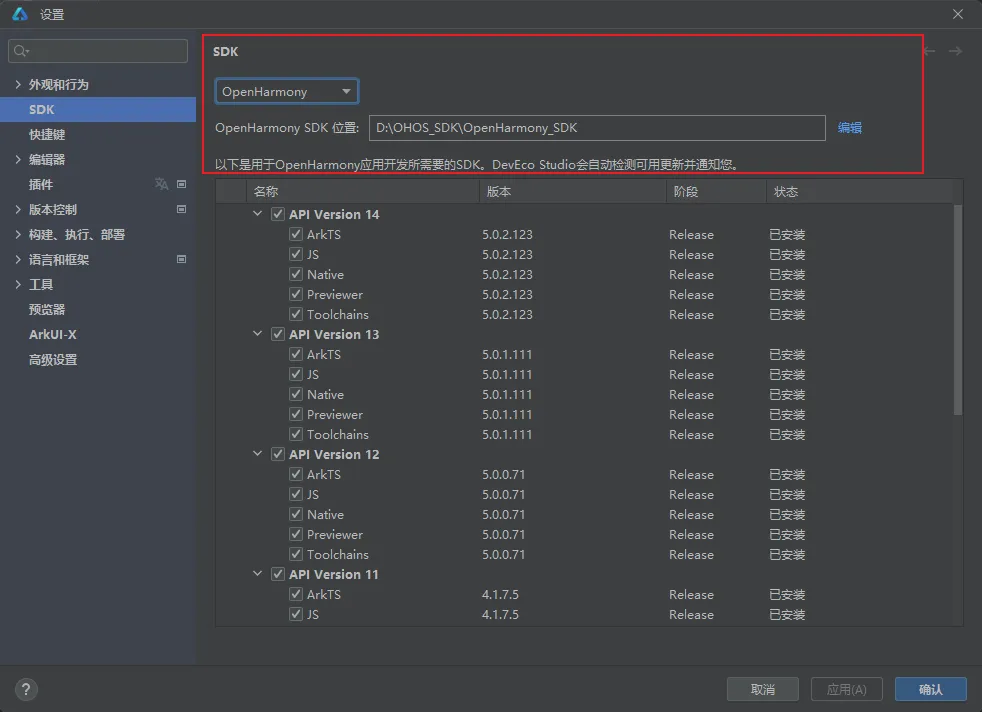
Task: Click the external window icon beside 插件
Action: (x=181, y=184)
